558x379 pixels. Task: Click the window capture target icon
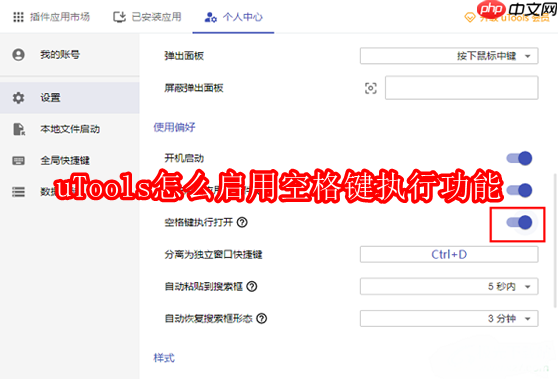[371, 88]
